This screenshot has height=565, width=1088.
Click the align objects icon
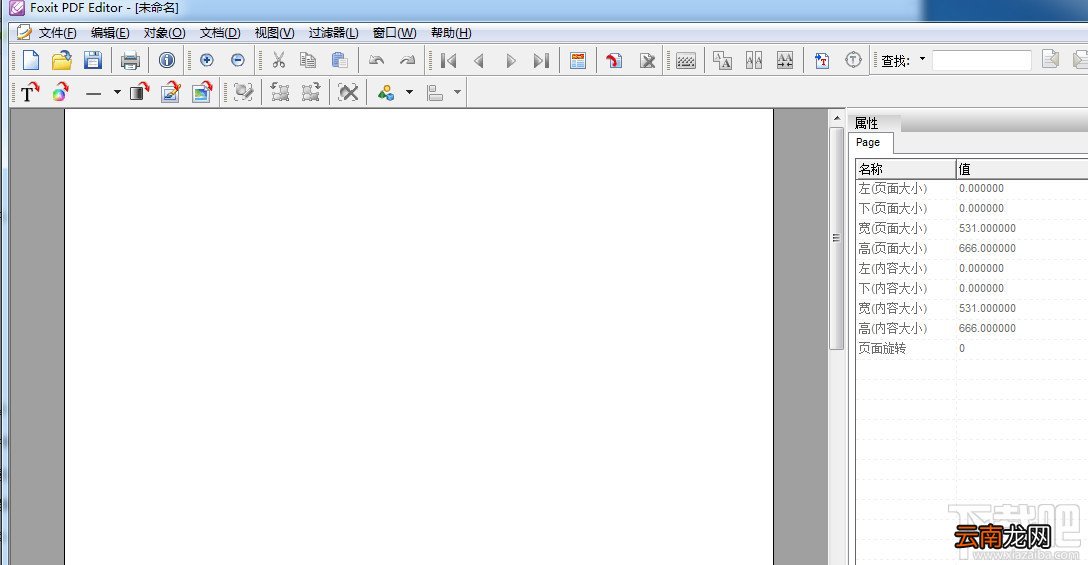pos(435,92)
